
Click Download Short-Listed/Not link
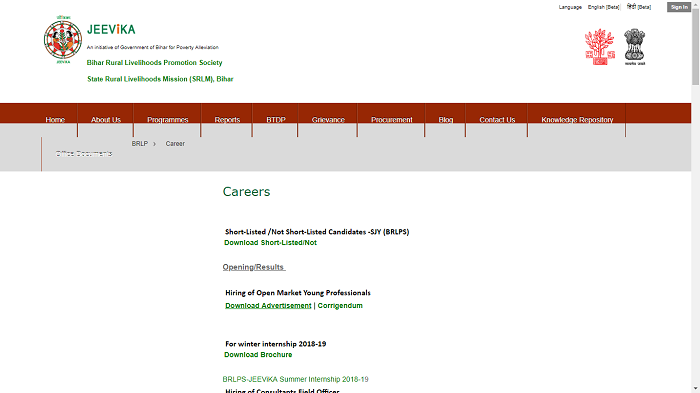click(270, 242)
